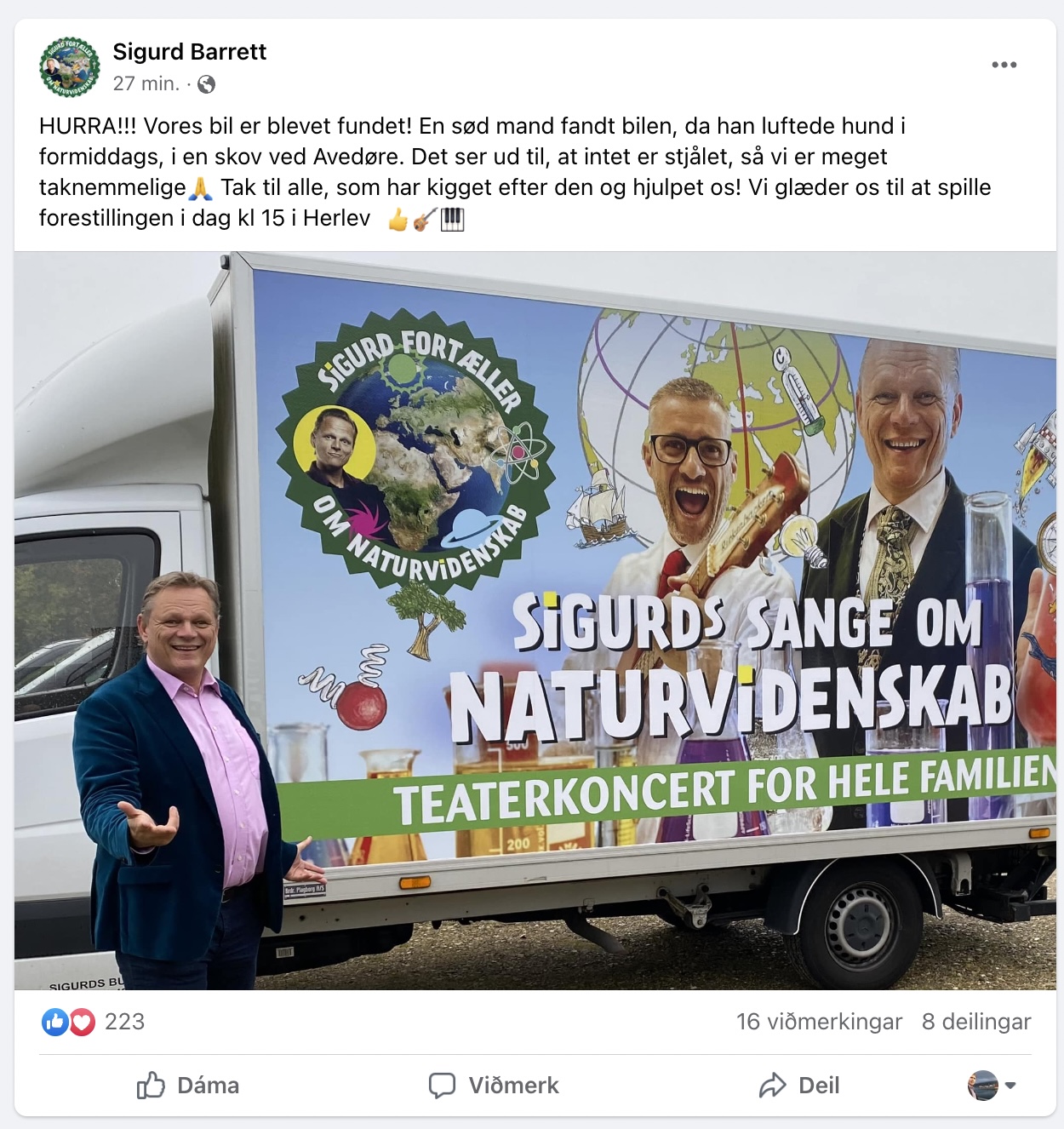Click the globe public-audience icon

pyautogui.click(x=206, y=84)
